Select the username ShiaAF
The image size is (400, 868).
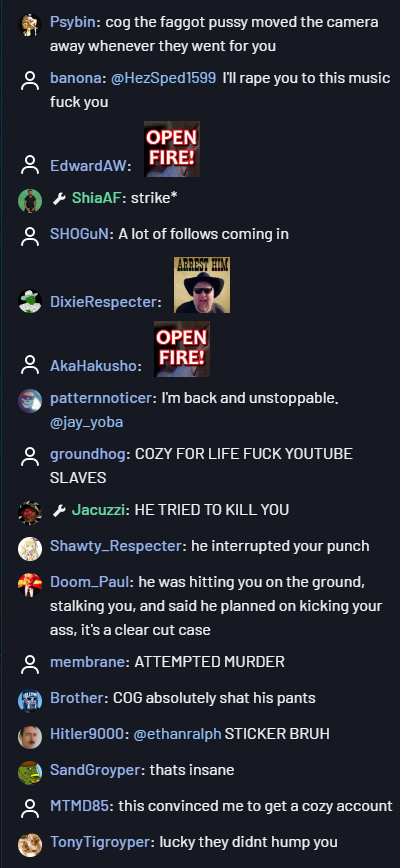click(x=96, y=199)
